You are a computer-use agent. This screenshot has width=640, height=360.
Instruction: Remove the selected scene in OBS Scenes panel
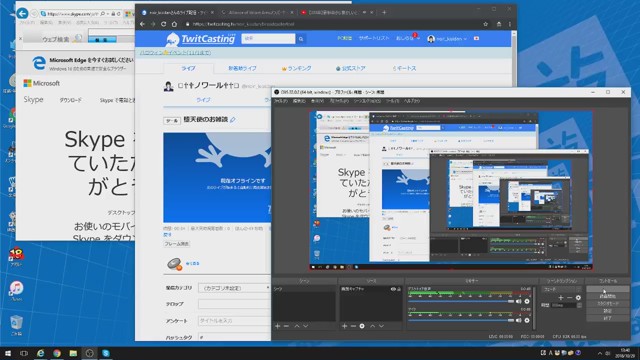(x=286, y=326)
